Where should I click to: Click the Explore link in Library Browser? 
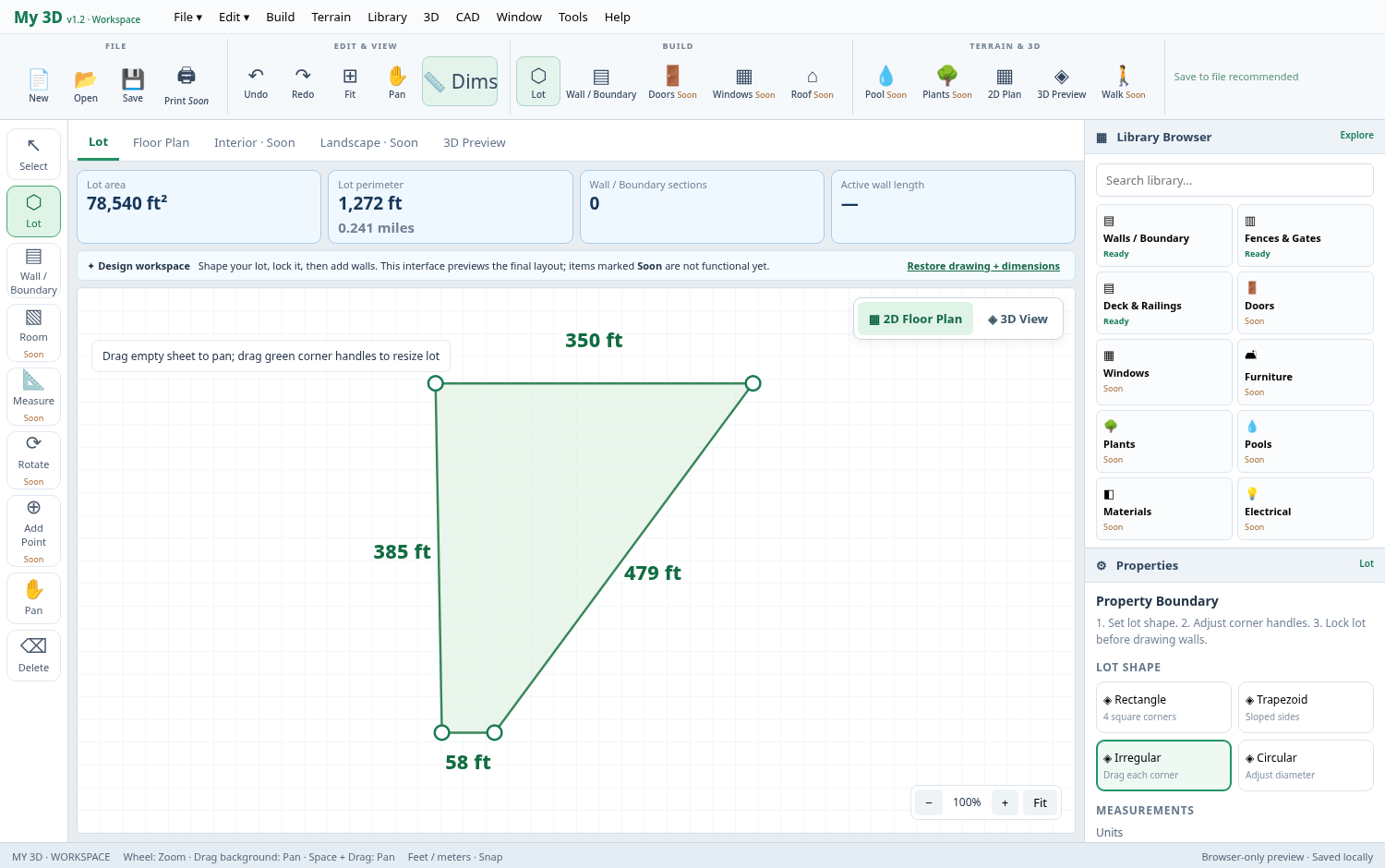pos(1356,135)
